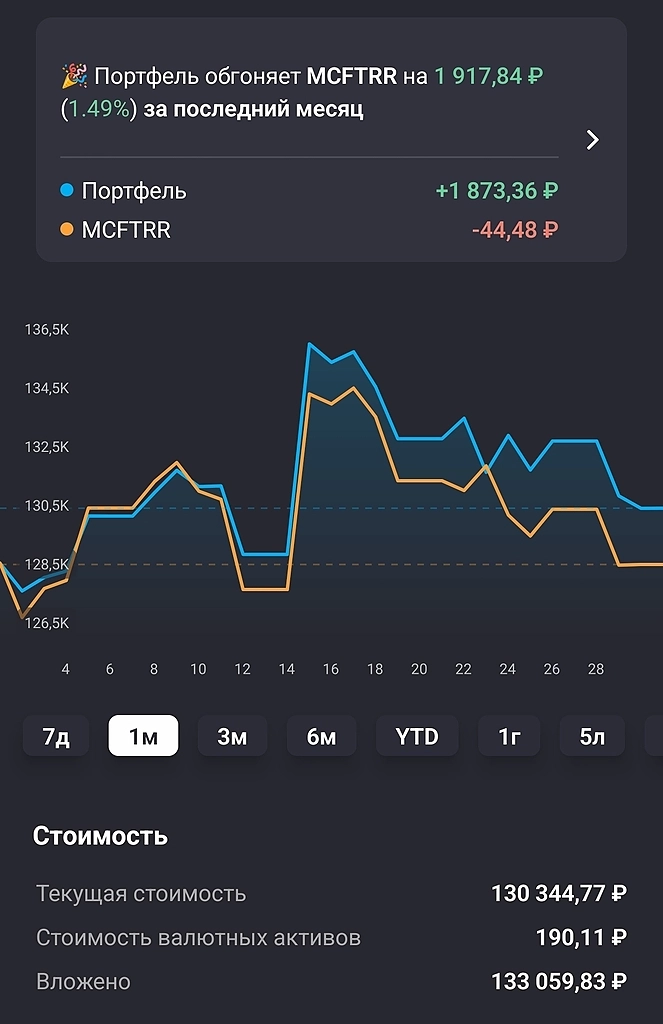
Task: Select the YTD period
Action: pyautogui.click(x=417, y=735)
